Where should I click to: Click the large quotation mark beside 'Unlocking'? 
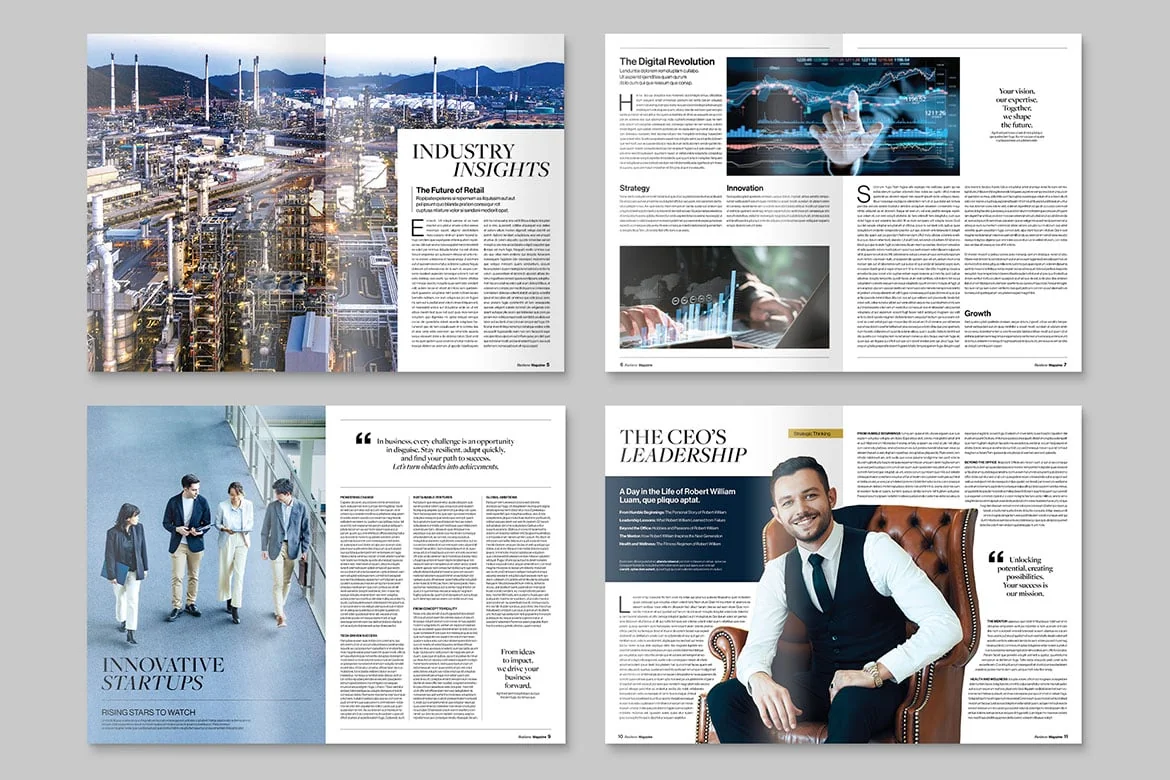995,558
